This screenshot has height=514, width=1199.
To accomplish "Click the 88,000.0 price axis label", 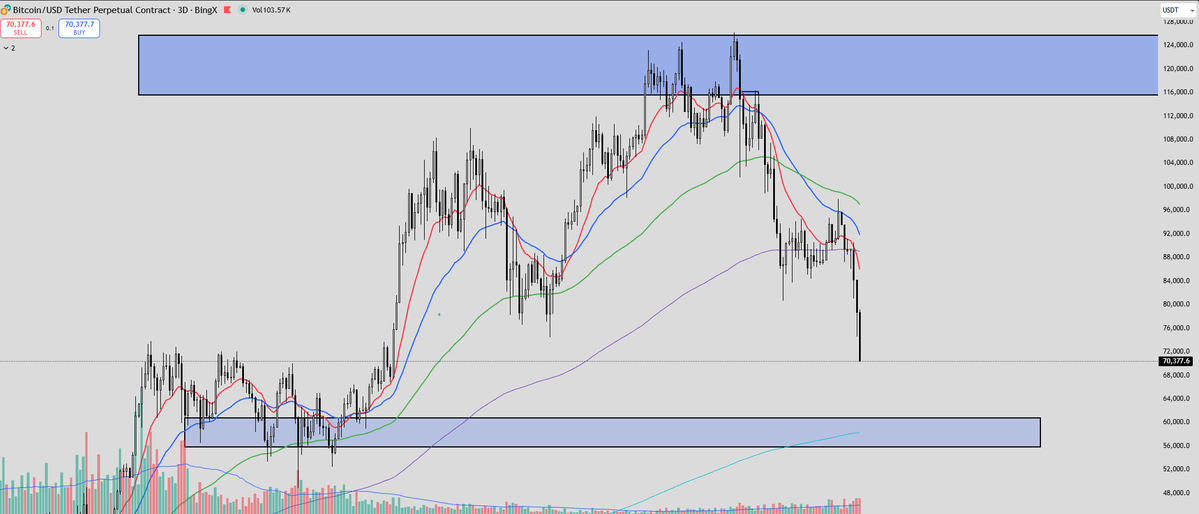I will click(1178, 257).
